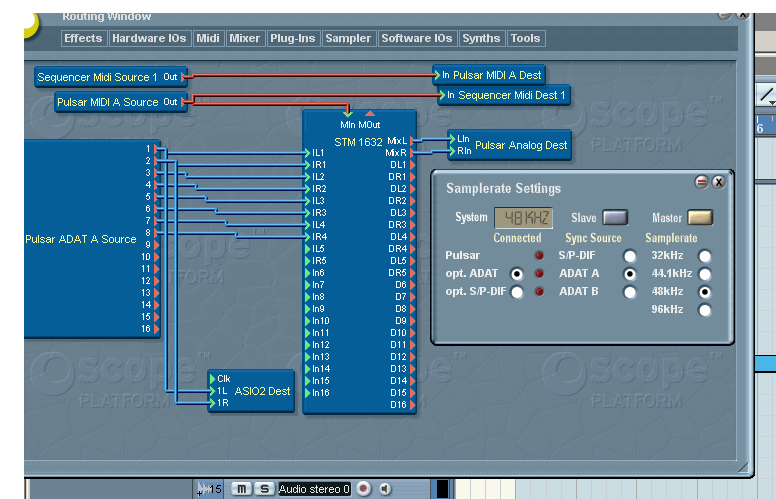Click the 1L port on ASIO2 Dest
The image size is (776, 499).
point(213,391)
